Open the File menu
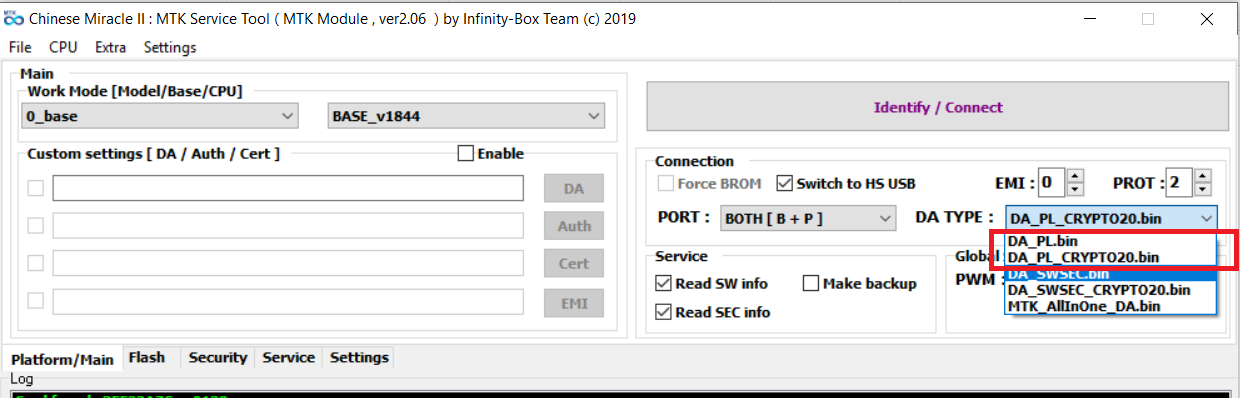1240x398 pixels. (20, 47)
